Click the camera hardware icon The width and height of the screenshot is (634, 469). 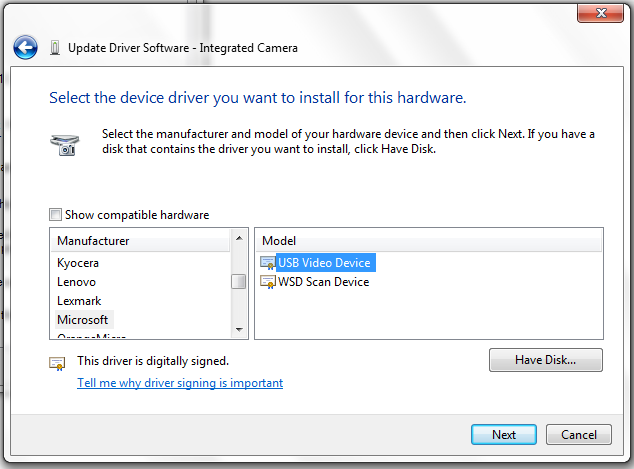[62, 144]
